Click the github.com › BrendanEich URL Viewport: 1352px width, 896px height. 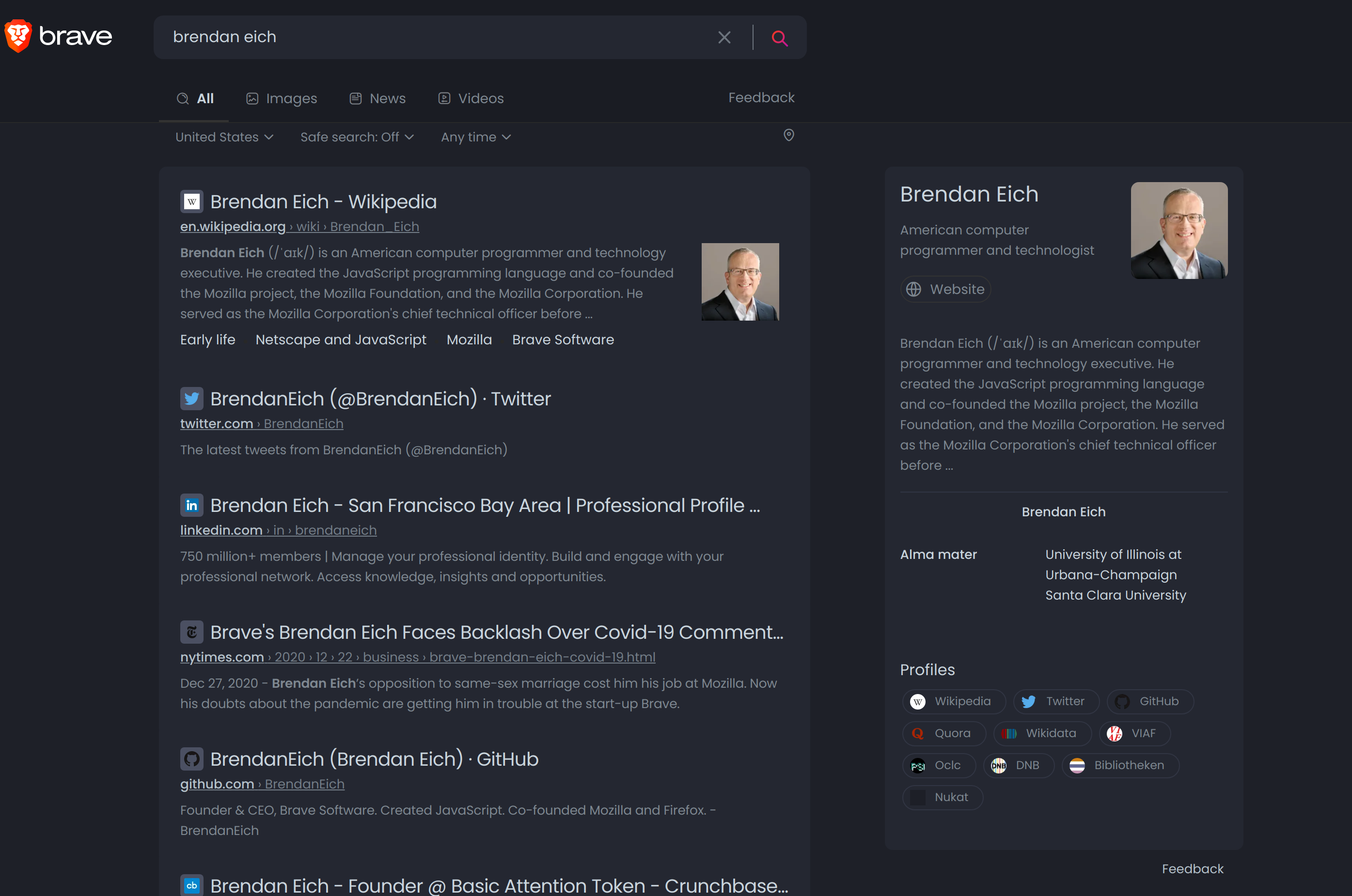point(262,784)
